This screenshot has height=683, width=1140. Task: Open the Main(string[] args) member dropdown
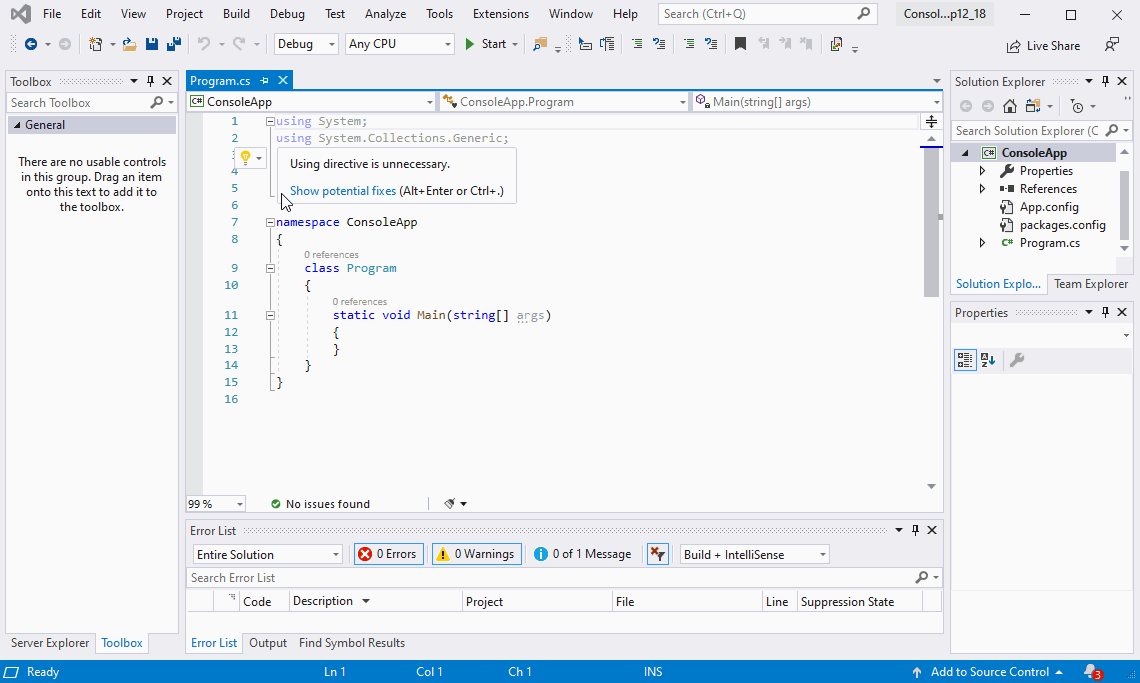pos(817,102)
